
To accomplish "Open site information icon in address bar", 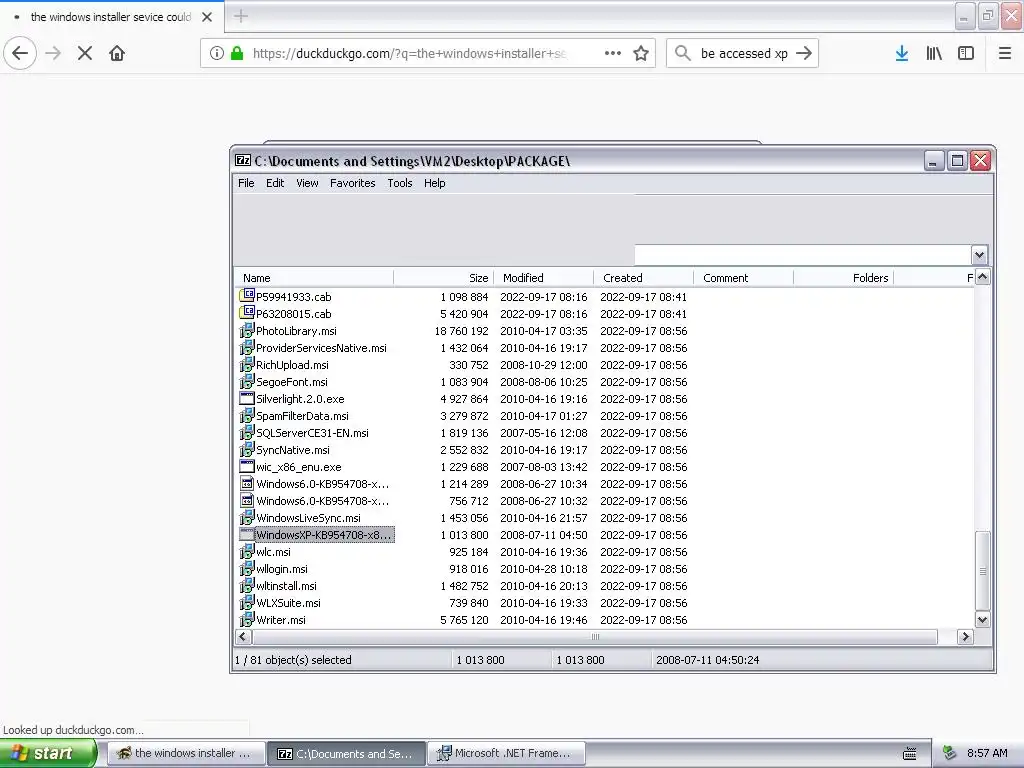I will [217, 53].
